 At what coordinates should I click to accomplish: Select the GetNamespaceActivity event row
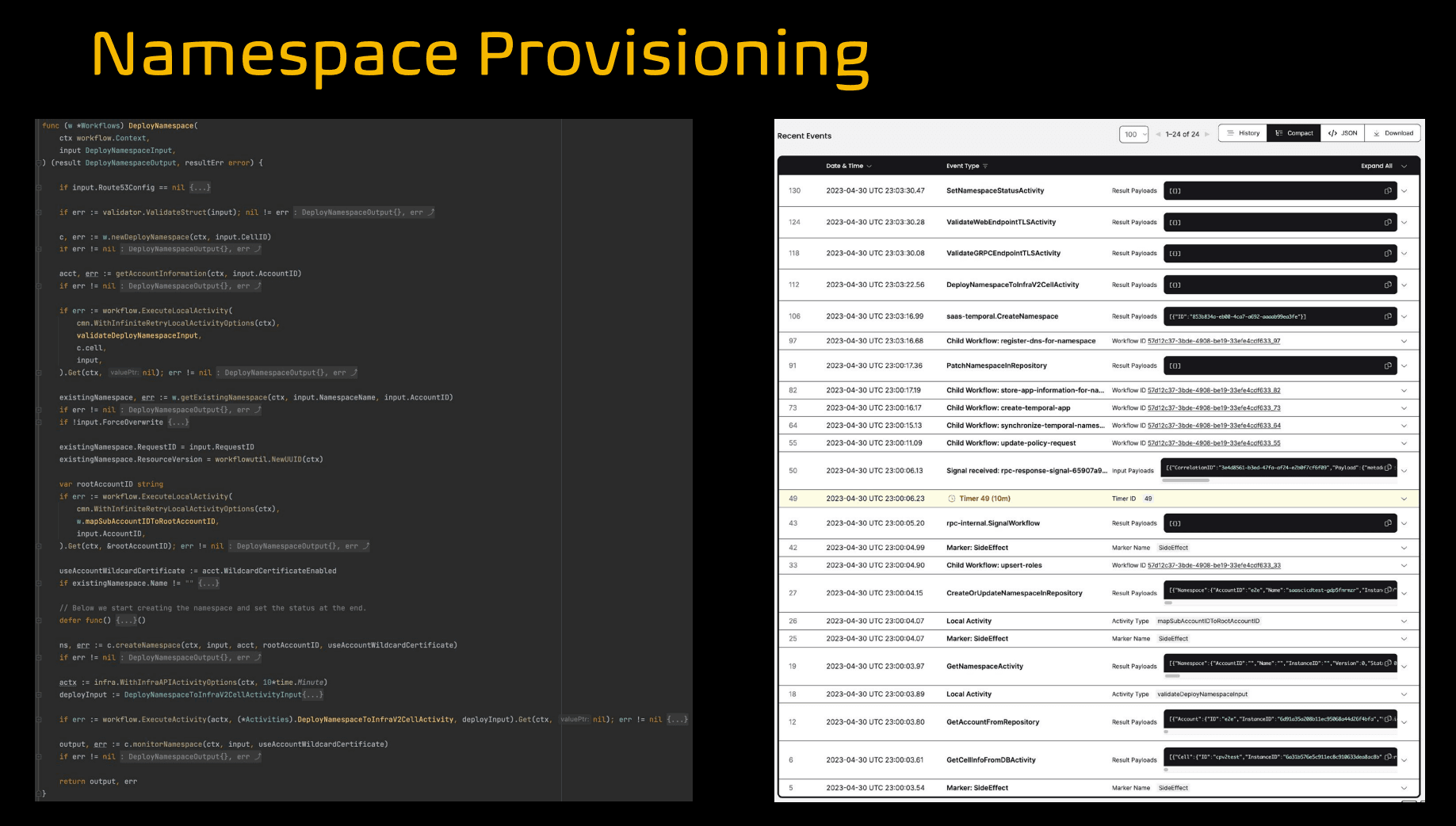click(x=1099, y=667)
